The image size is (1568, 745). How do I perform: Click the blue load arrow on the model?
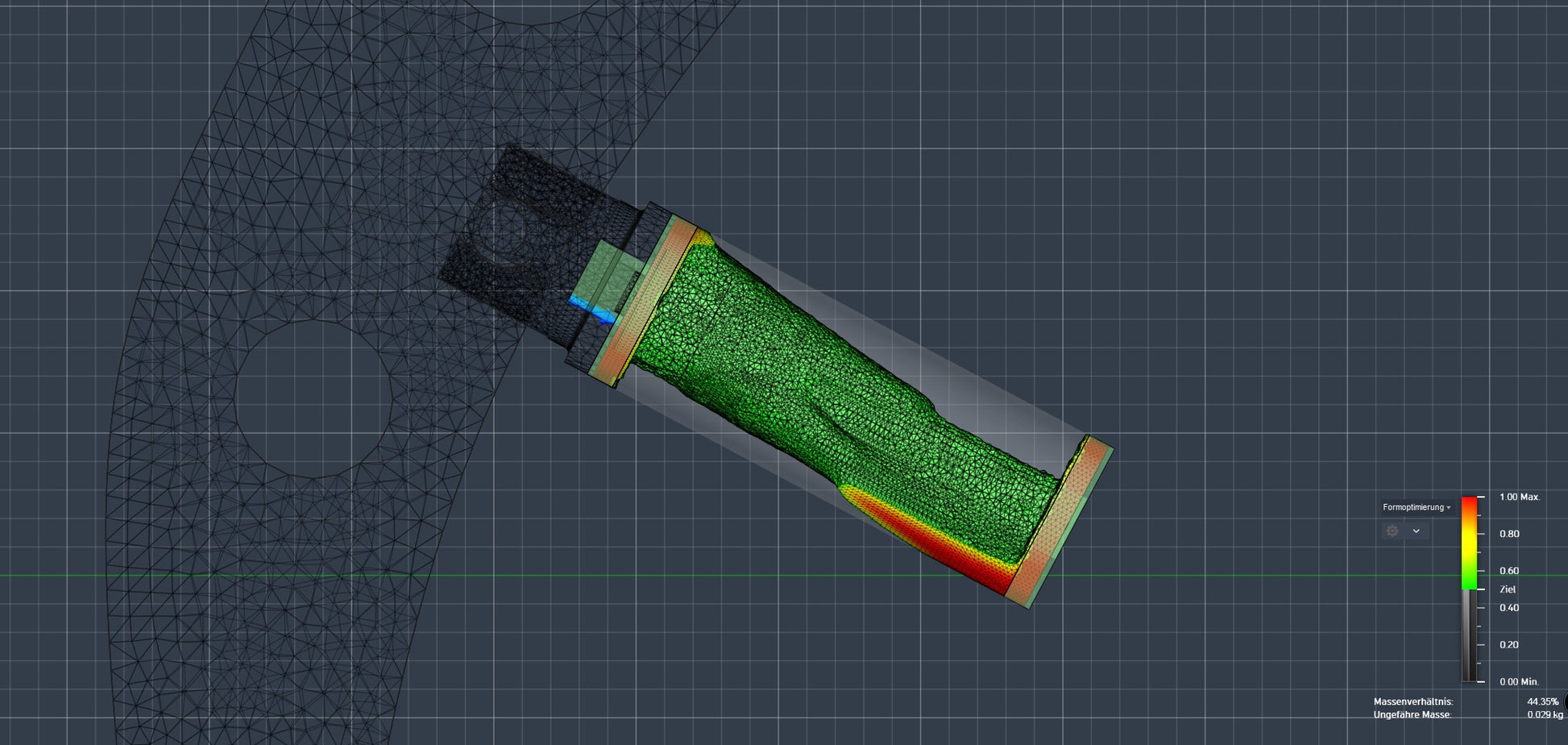pos(591,310)
